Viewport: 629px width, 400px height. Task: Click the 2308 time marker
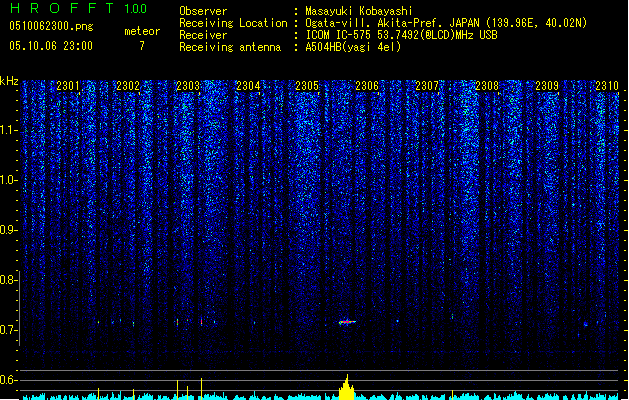coord(487,86)
